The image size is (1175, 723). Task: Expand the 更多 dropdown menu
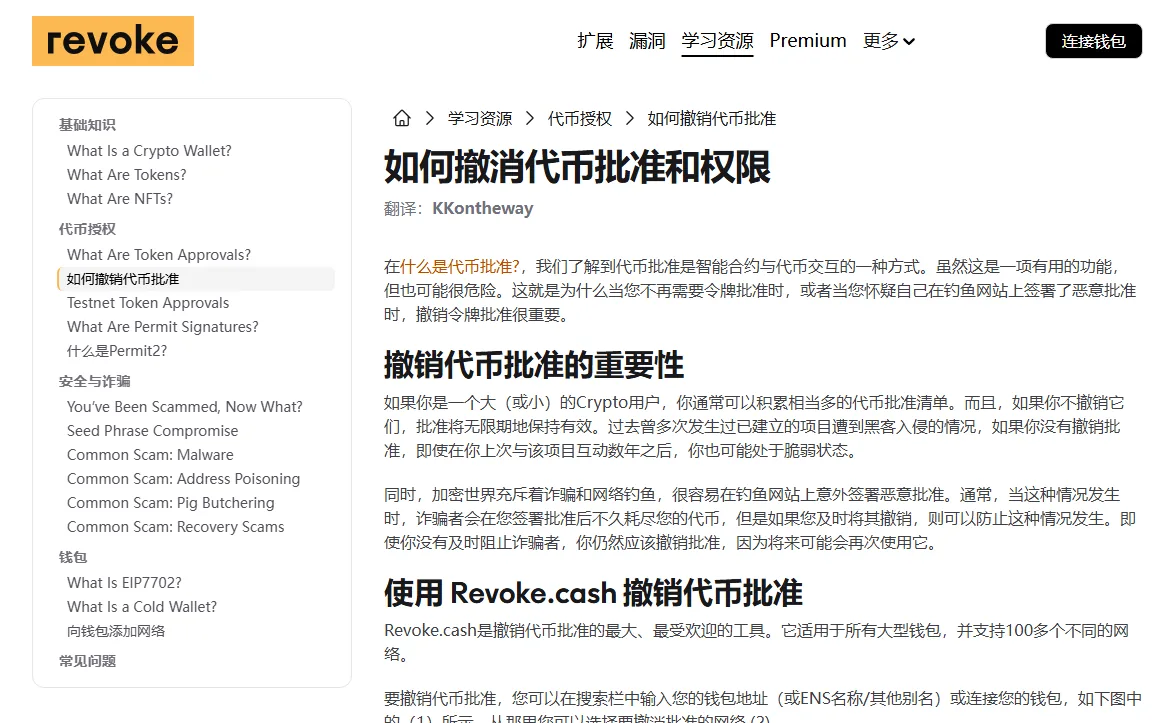tap(889, 40)
